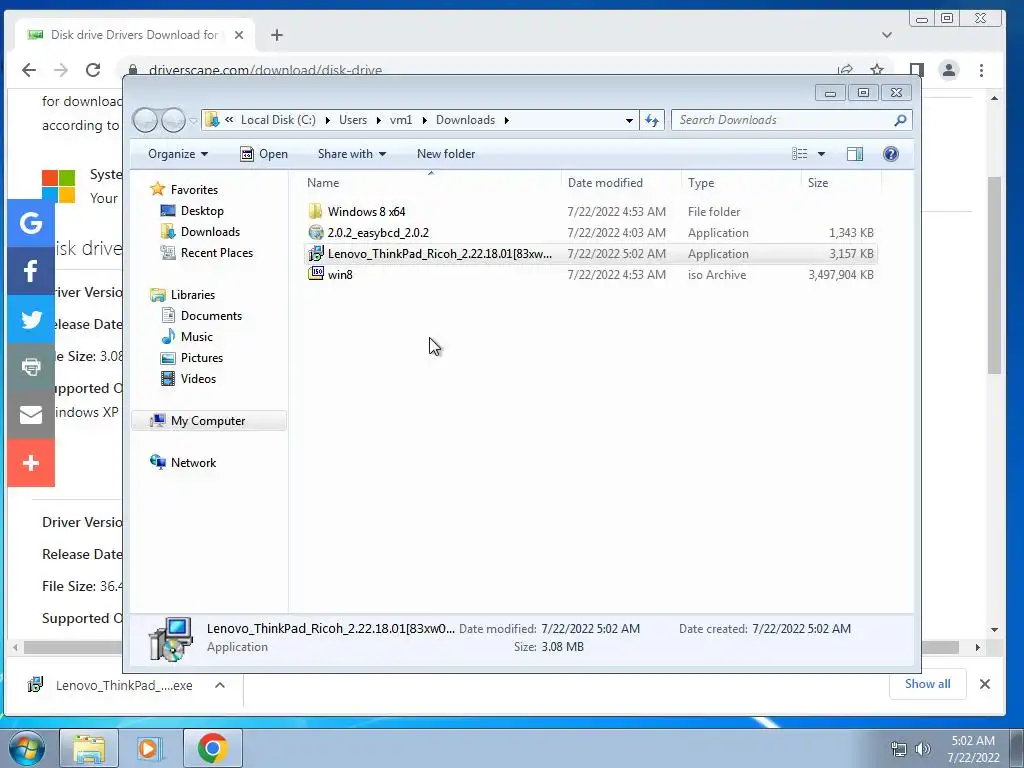
Task: Select the win8 iso archive file
Action: pos(591,274)
